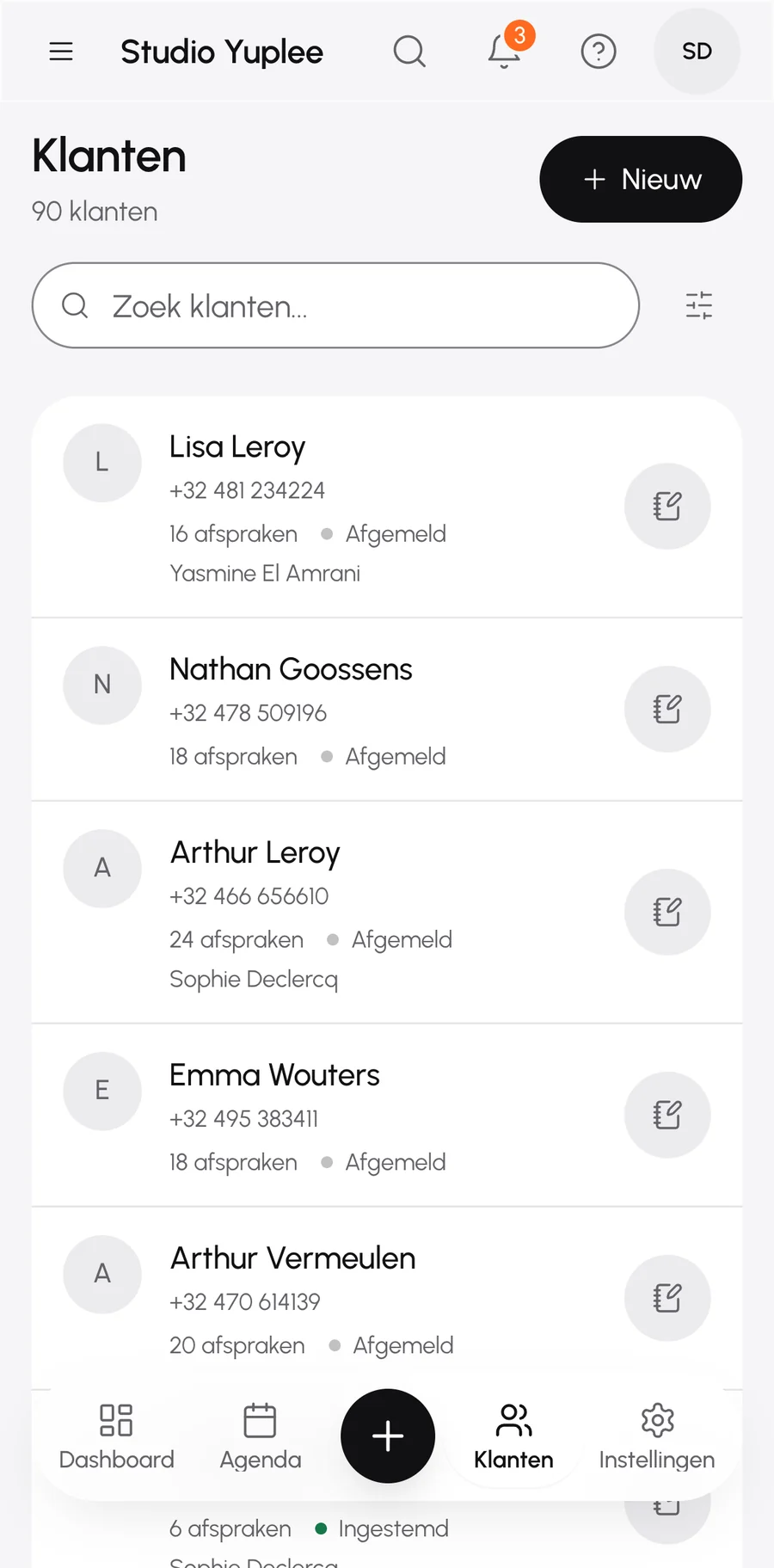Focus the Zoek klanten search field
This screenshot has width=774, height=1568.
click(x=335, y=305)
